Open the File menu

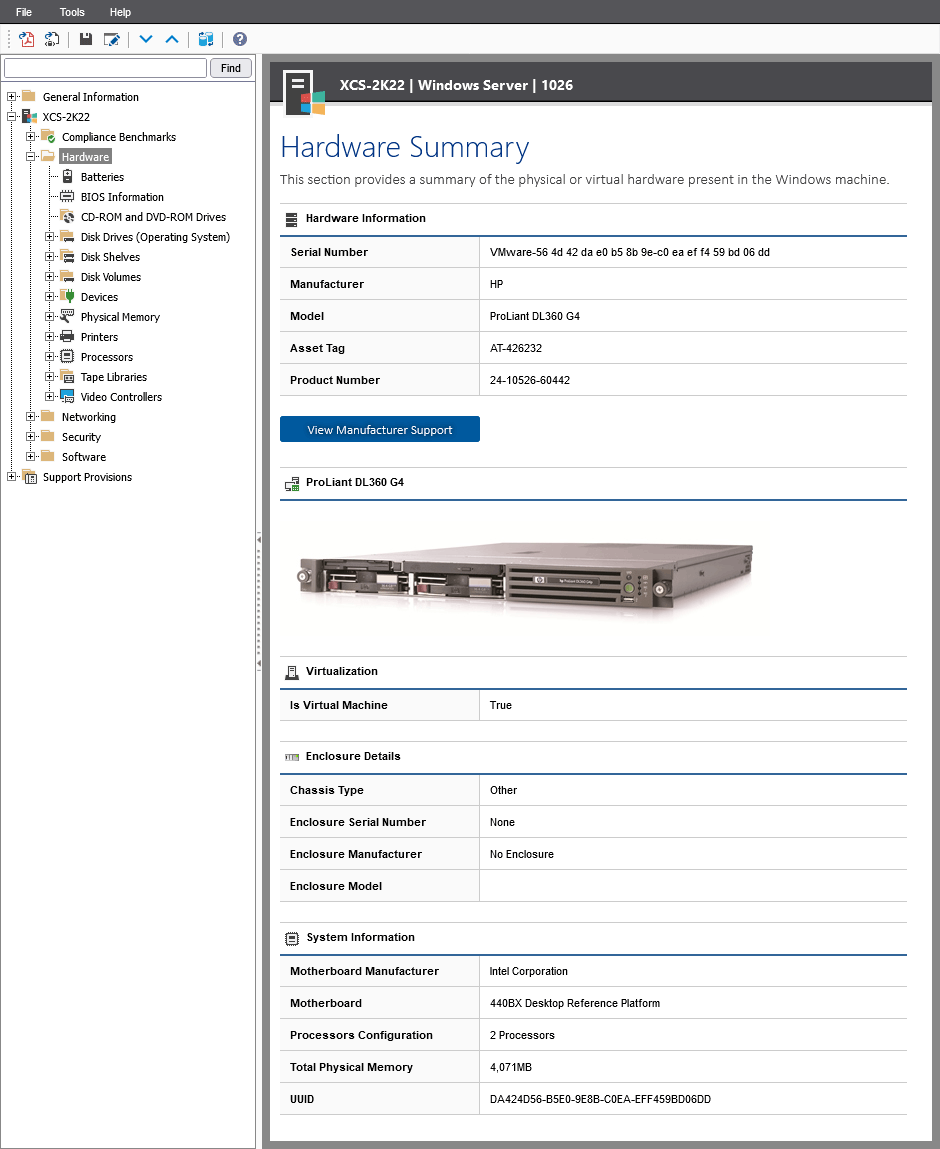click(x=24, y=12)
